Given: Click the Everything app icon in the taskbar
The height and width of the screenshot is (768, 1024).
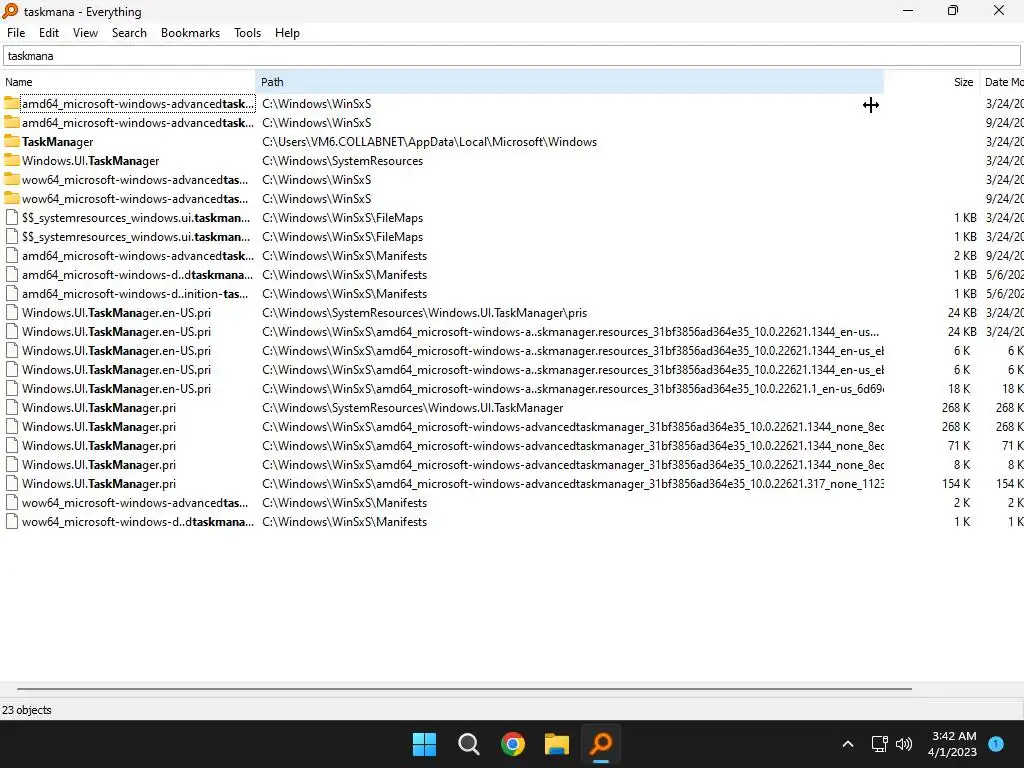Looking at the screenshot, I should pos(601,744).
